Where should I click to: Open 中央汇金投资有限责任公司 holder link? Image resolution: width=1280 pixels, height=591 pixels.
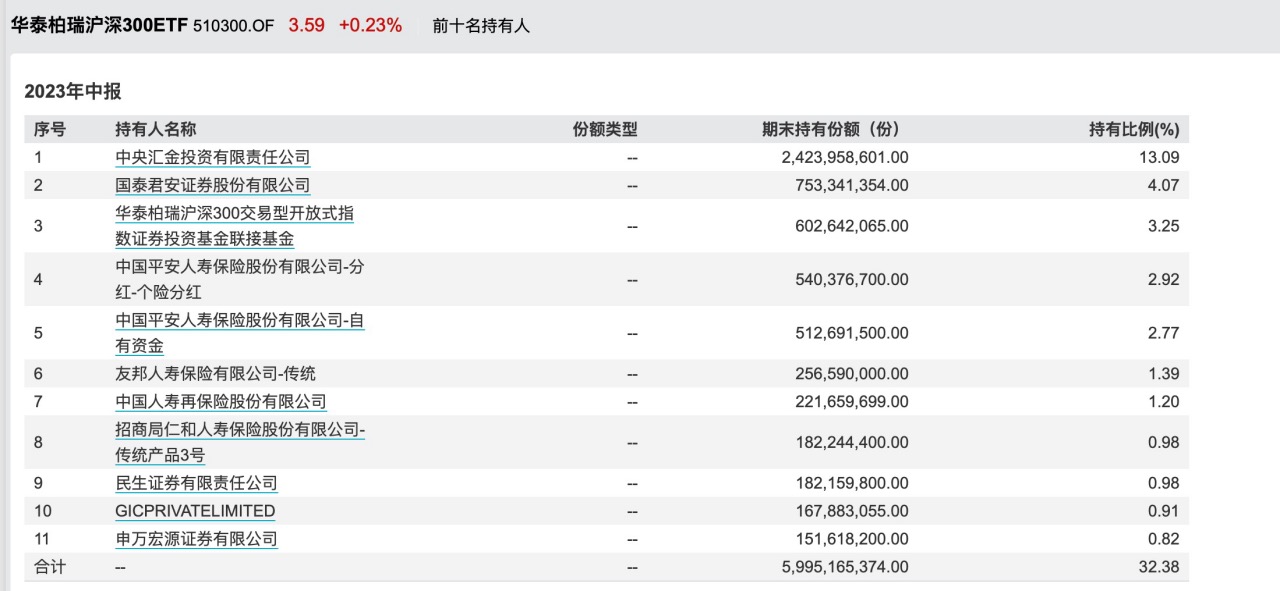click(213, 157)
